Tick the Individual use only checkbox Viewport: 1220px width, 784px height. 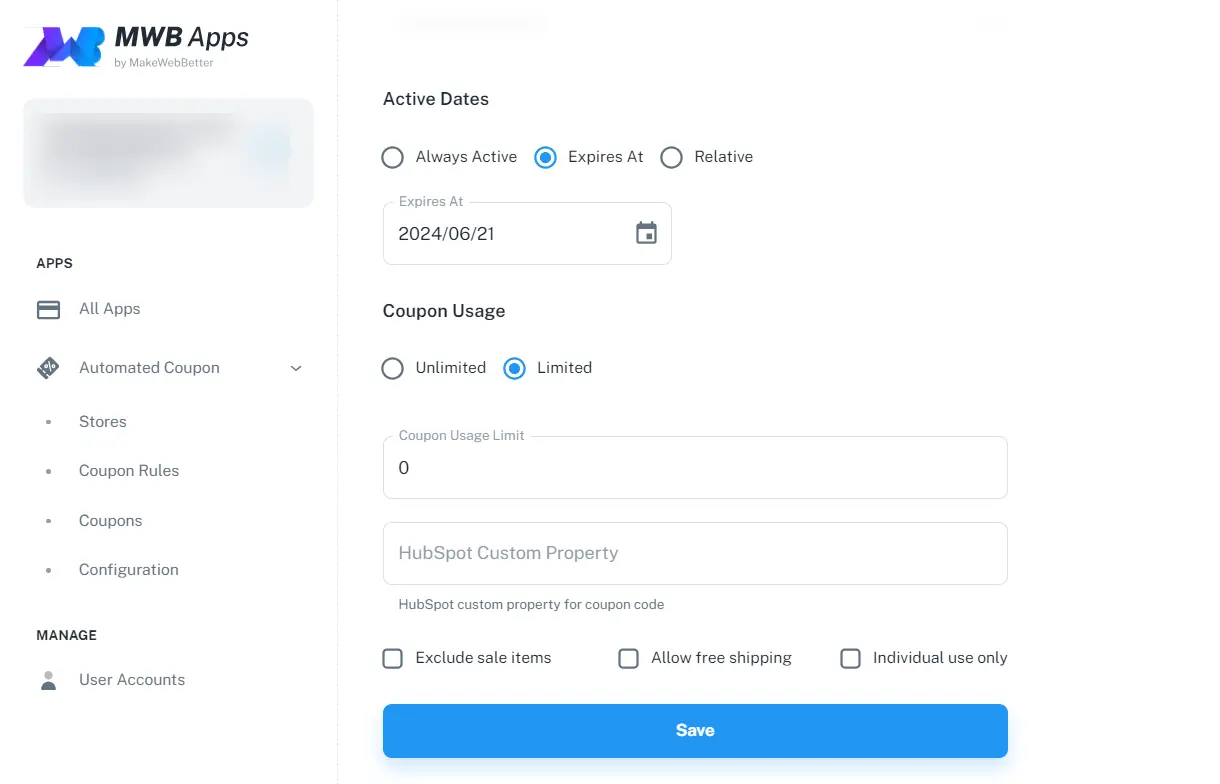(x=850, y=658)
